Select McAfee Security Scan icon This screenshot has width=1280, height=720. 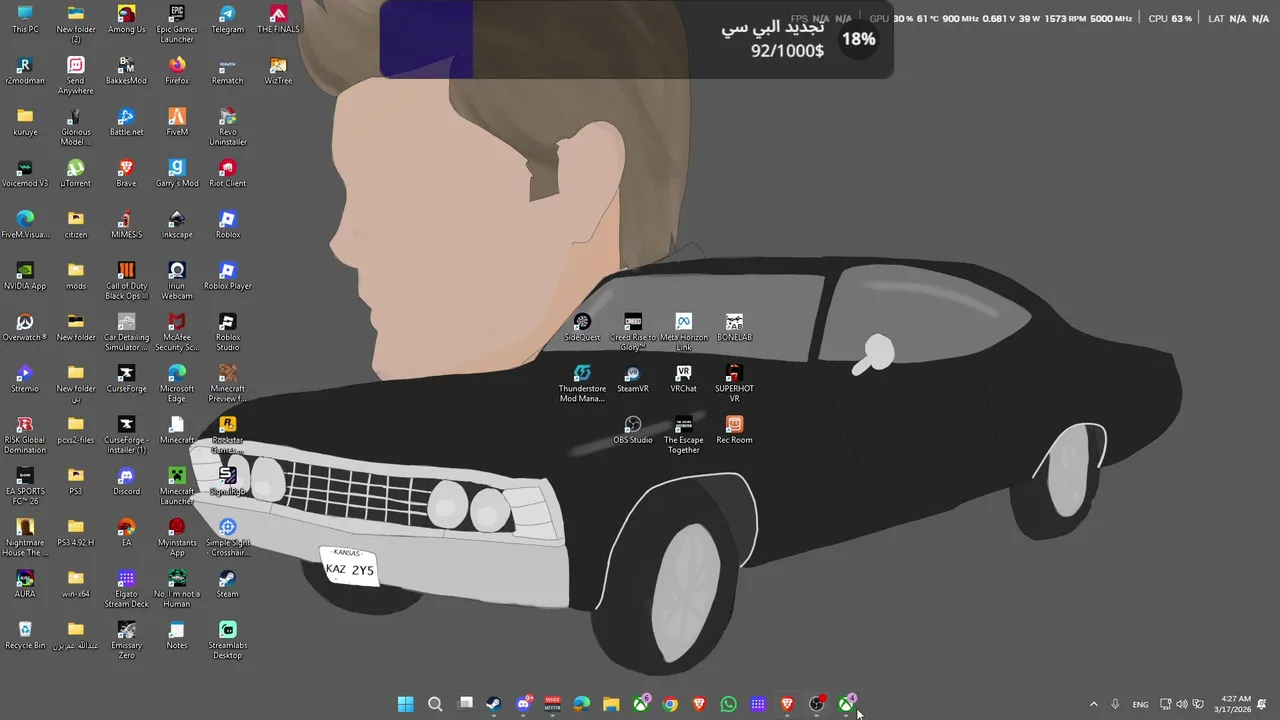click(x=177, y=331)
